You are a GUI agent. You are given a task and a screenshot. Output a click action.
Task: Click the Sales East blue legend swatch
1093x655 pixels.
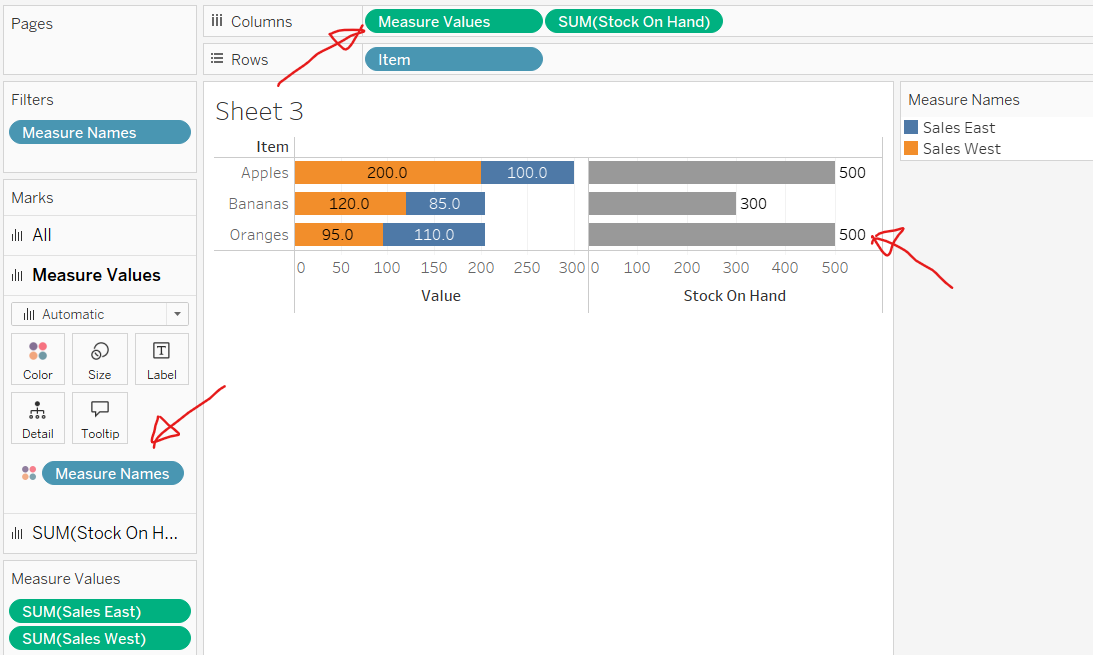pos(910,127)
